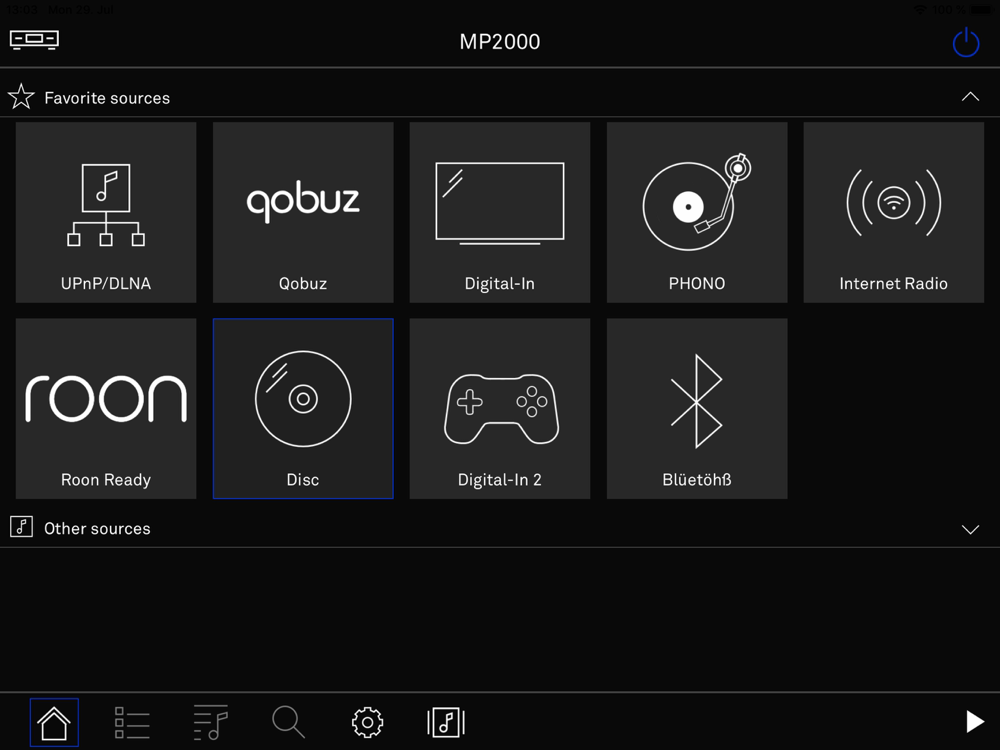1000x750 pixels.
Task: Open the Qobuz streaming source
Action: (x=303, y=212)
